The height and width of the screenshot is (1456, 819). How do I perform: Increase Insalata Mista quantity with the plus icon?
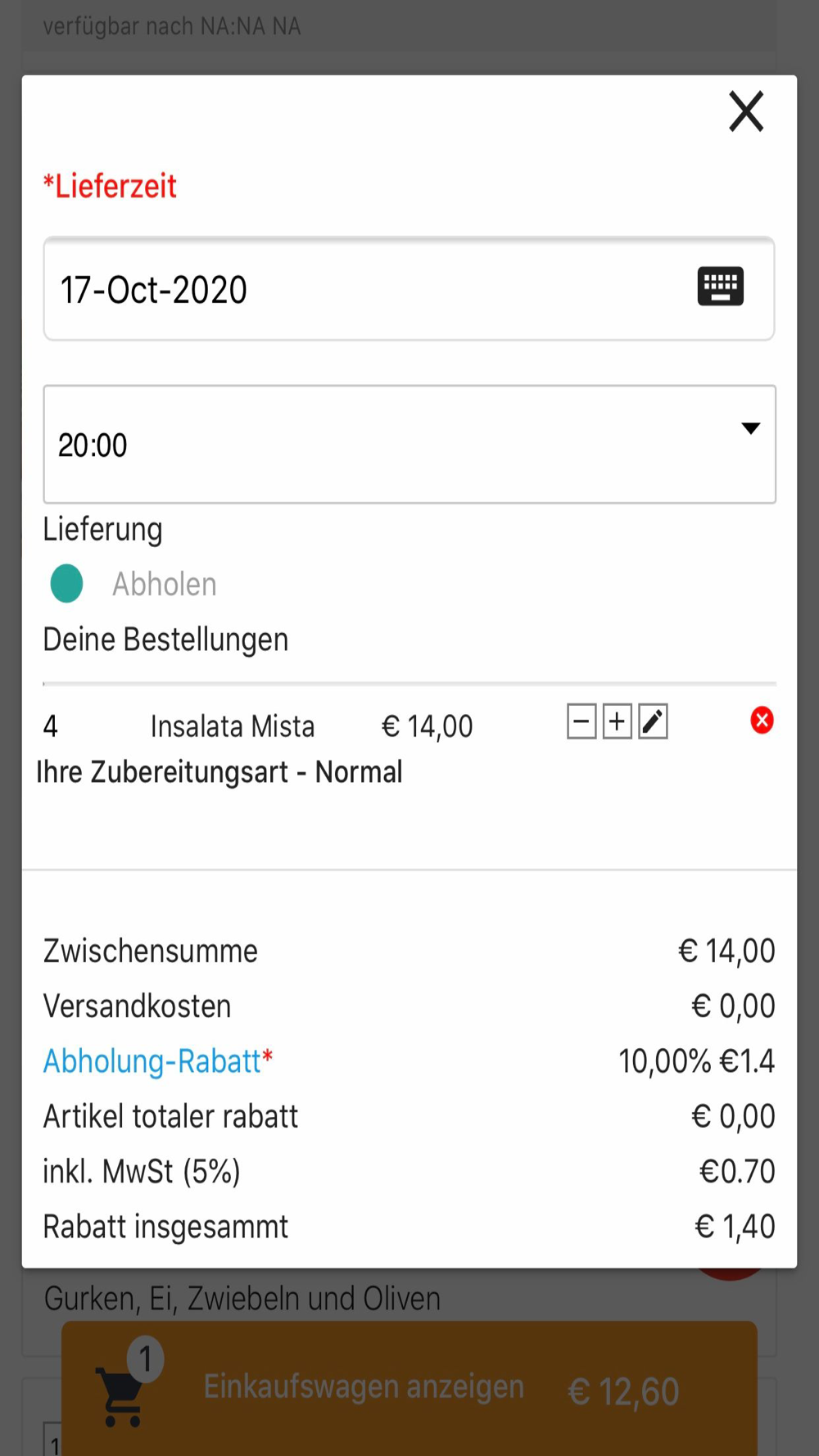coord(617,721)
